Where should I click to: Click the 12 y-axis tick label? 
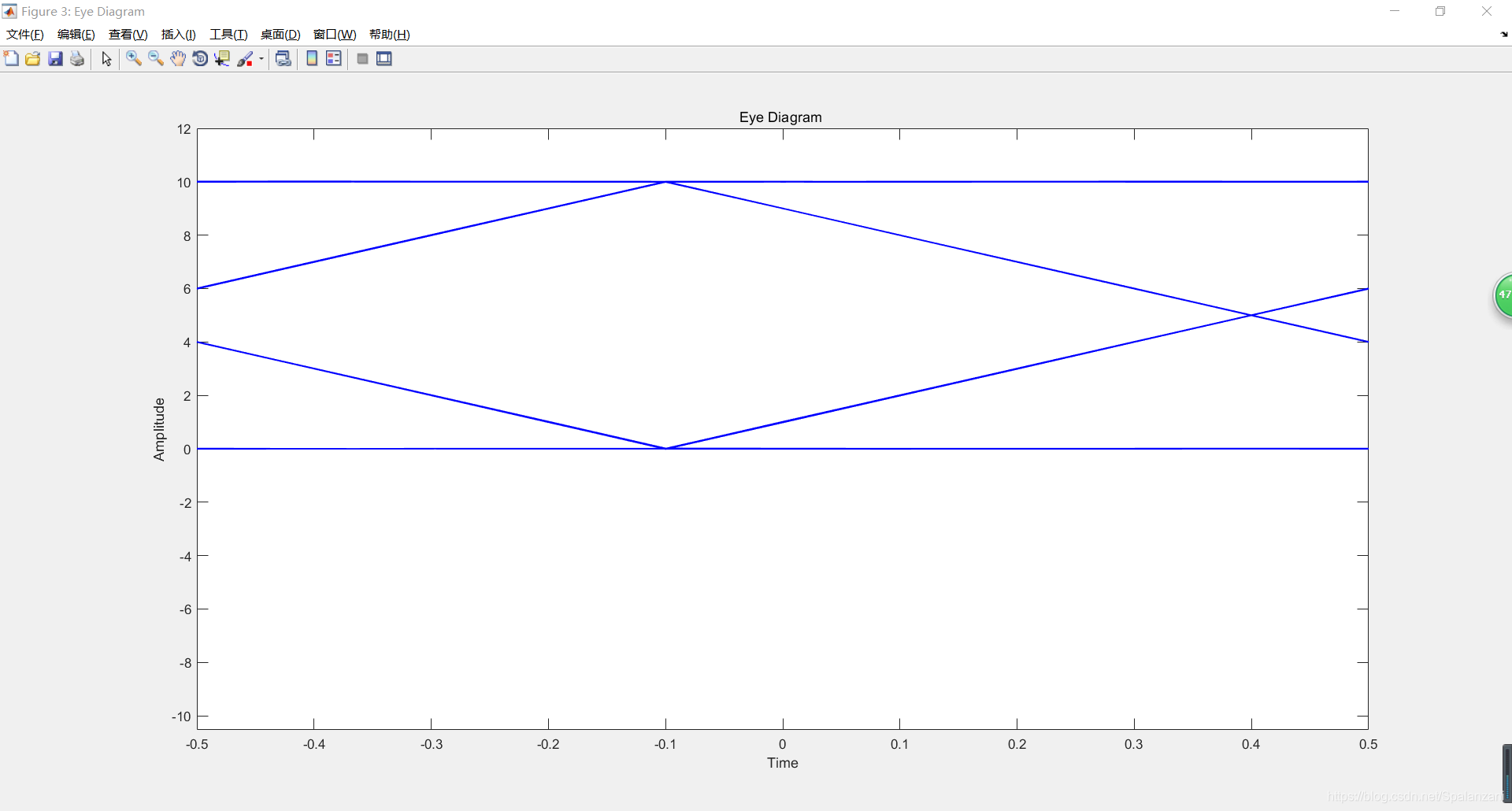(x=184, y=129)
